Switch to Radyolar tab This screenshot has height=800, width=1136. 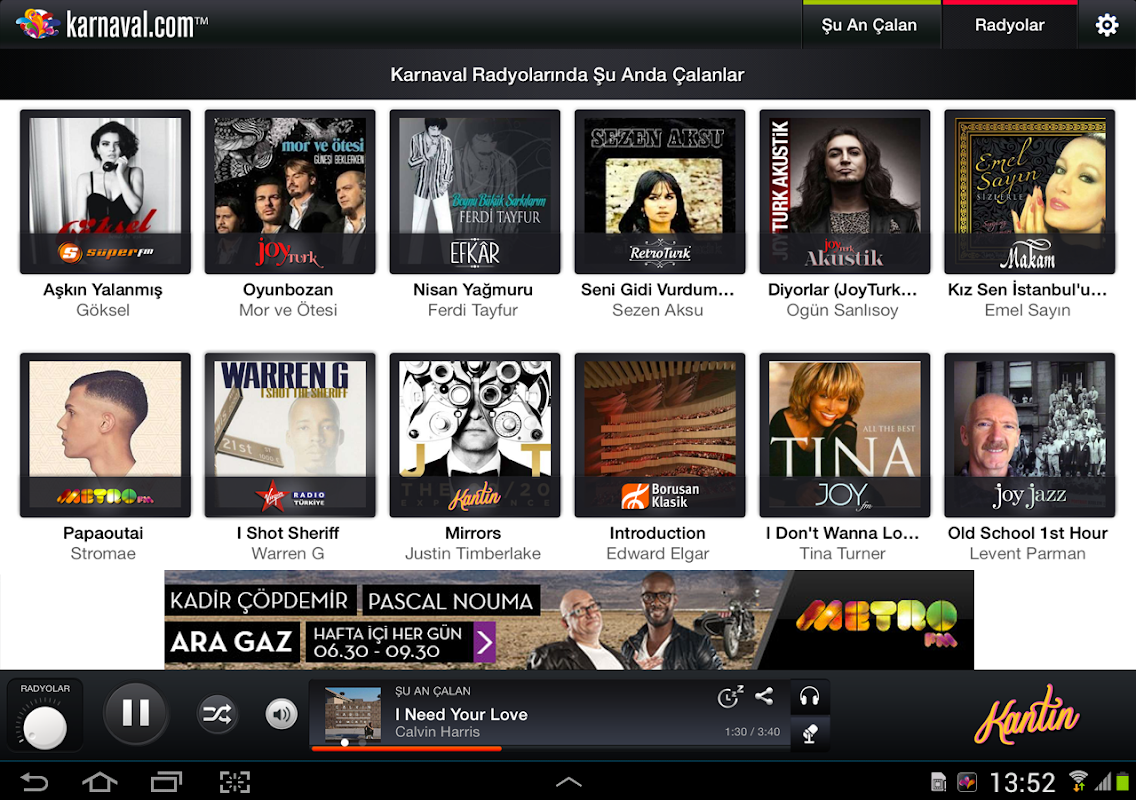coord(1009,25)
